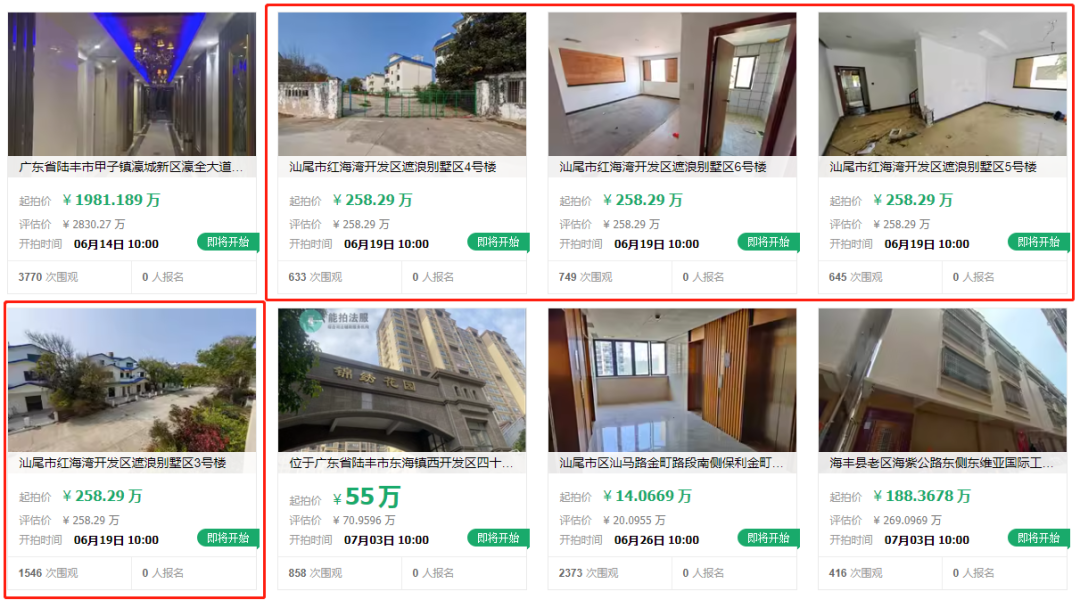Open the blue-lit hallway listing photo
Image resolution: width=1080 pixels, height=600 pixels.
pyautogui.click(x=132, y=84)
